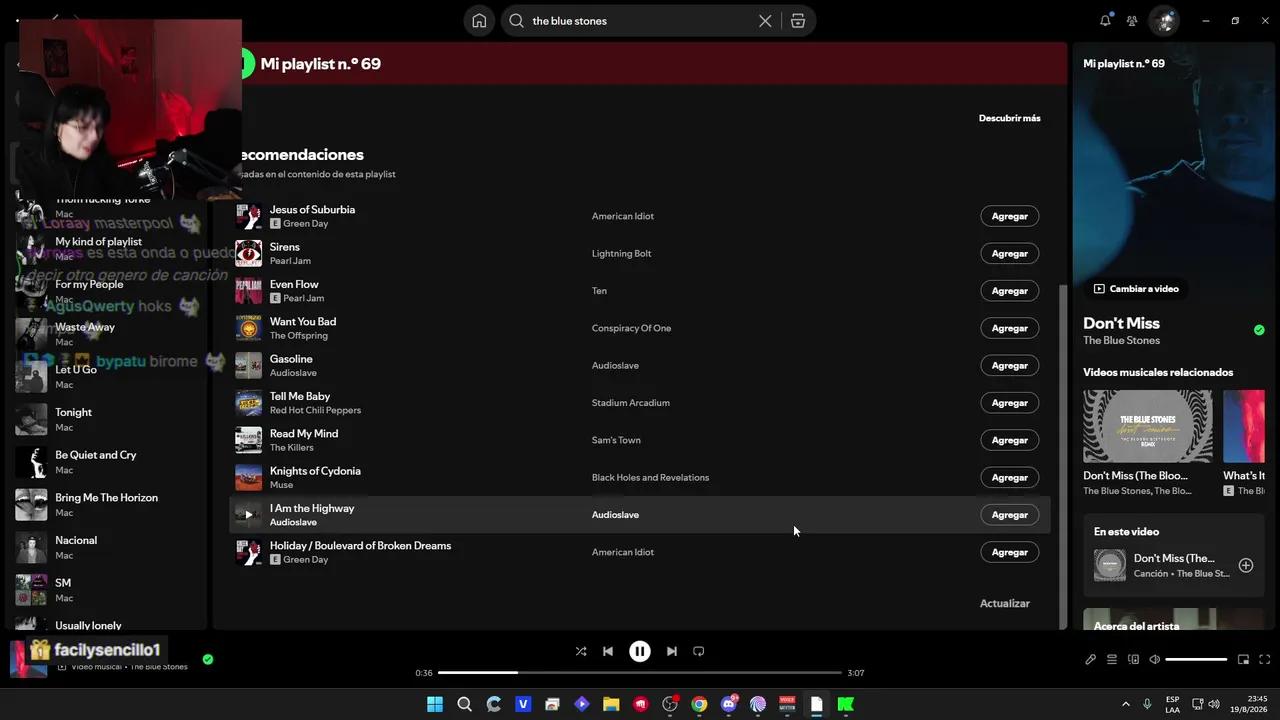Open My kind of playlist in sidebar
The width and height of the screenshot is (1280, 720).
[x=110, y=248]
